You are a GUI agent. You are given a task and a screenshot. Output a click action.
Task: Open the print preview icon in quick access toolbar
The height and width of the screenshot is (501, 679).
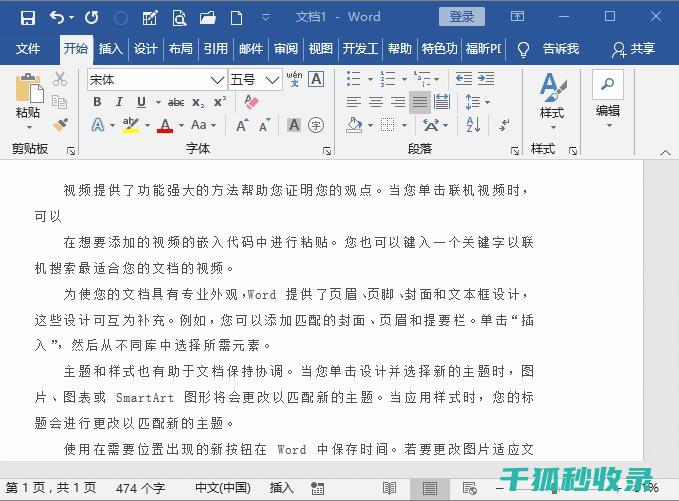point(179,18)
